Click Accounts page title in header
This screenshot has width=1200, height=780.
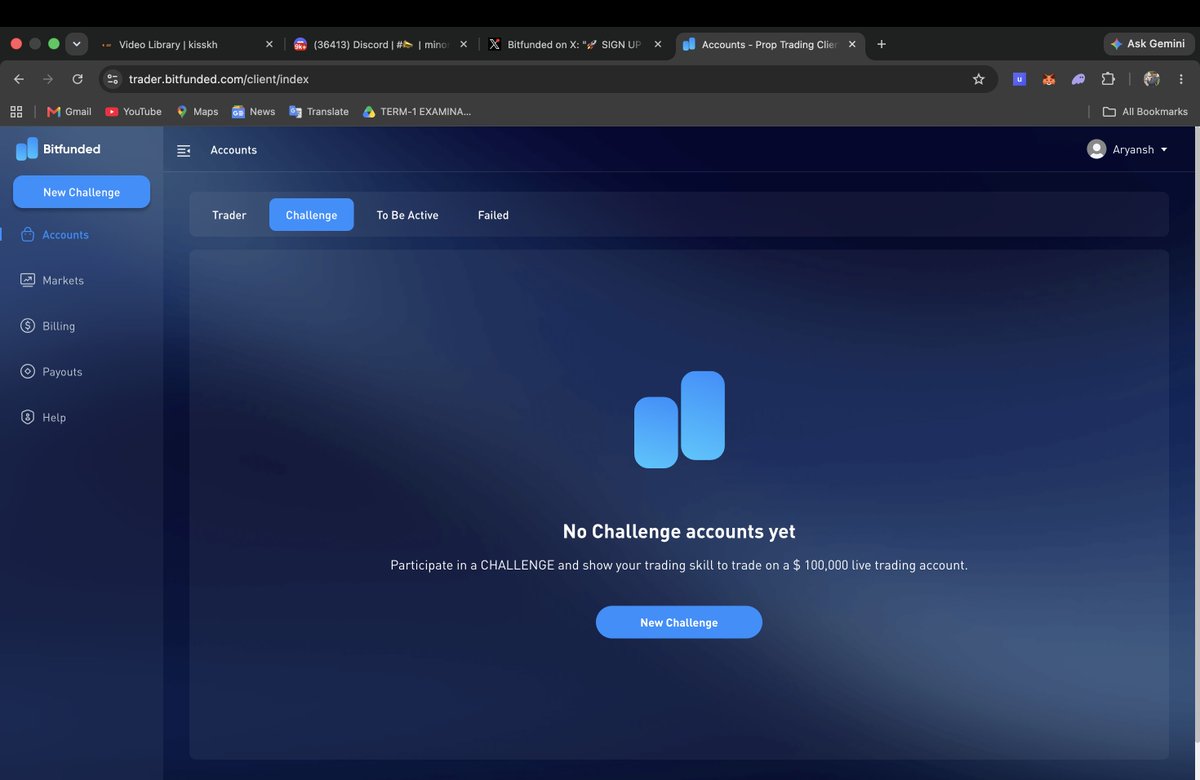point(234,150)
